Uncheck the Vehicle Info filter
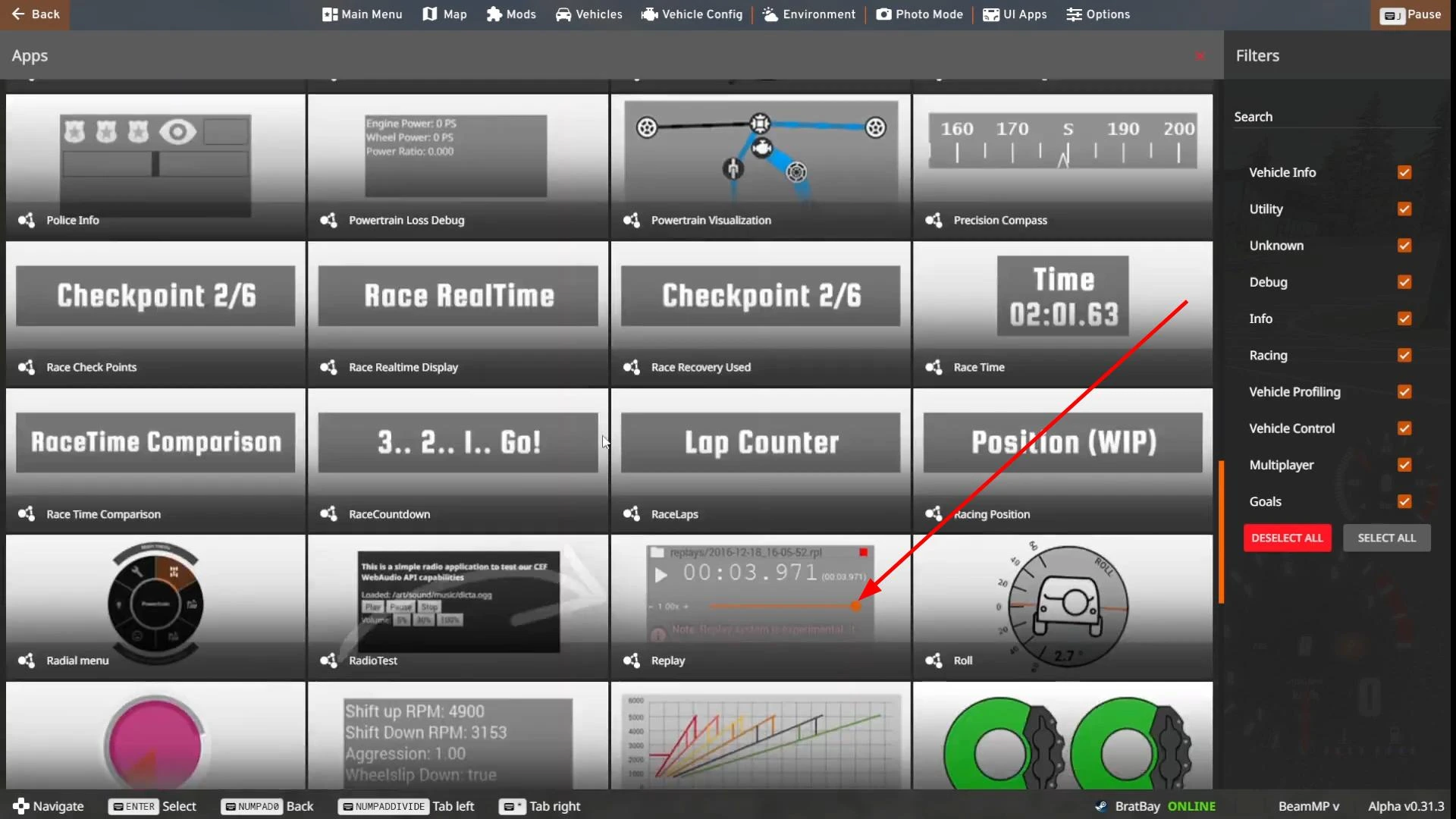 click(x=1404, y=172)
